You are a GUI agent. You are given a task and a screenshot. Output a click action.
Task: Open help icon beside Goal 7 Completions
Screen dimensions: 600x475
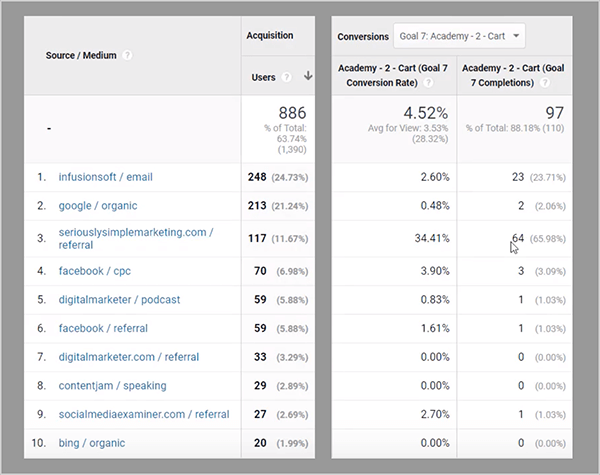pos(545,83)
